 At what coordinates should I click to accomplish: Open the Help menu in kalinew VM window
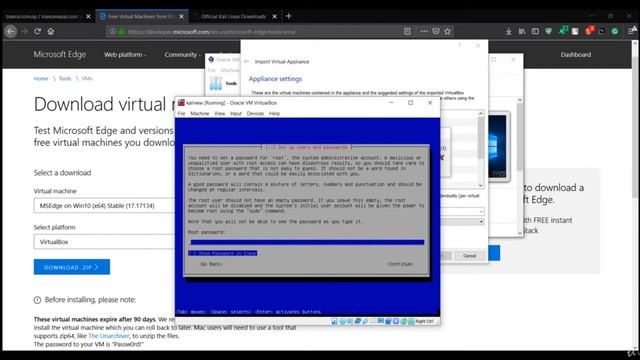(274, 113)
